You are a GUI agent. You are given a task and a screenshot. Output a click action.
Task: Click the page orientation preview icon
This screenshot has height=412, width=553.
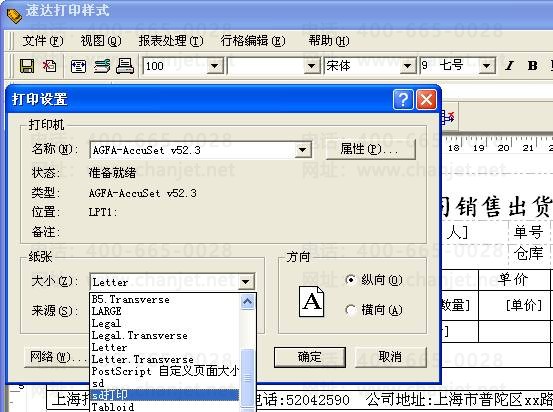311,301
